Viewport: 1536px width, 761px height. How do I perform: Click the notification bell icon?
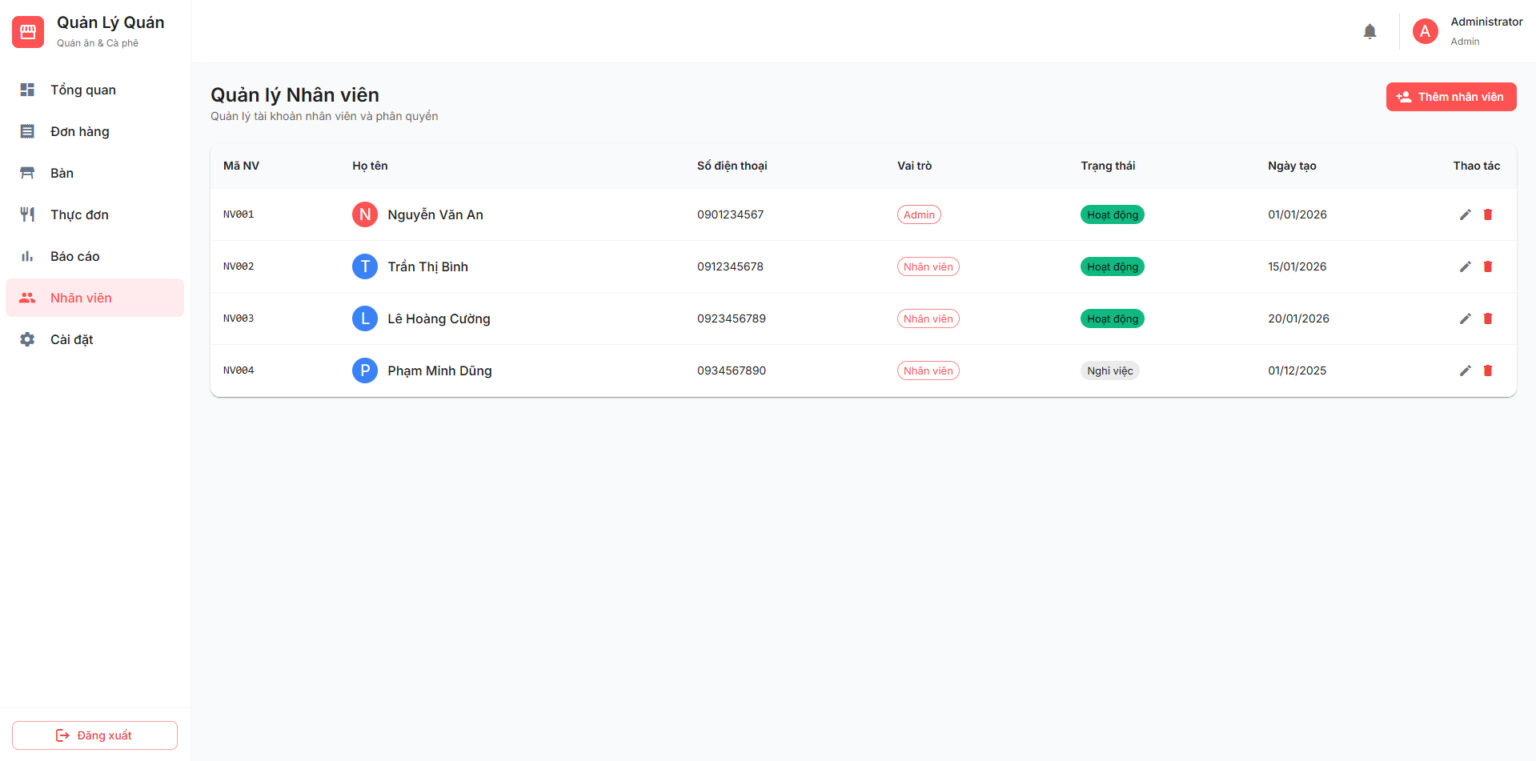click(x=1370, y=31)
